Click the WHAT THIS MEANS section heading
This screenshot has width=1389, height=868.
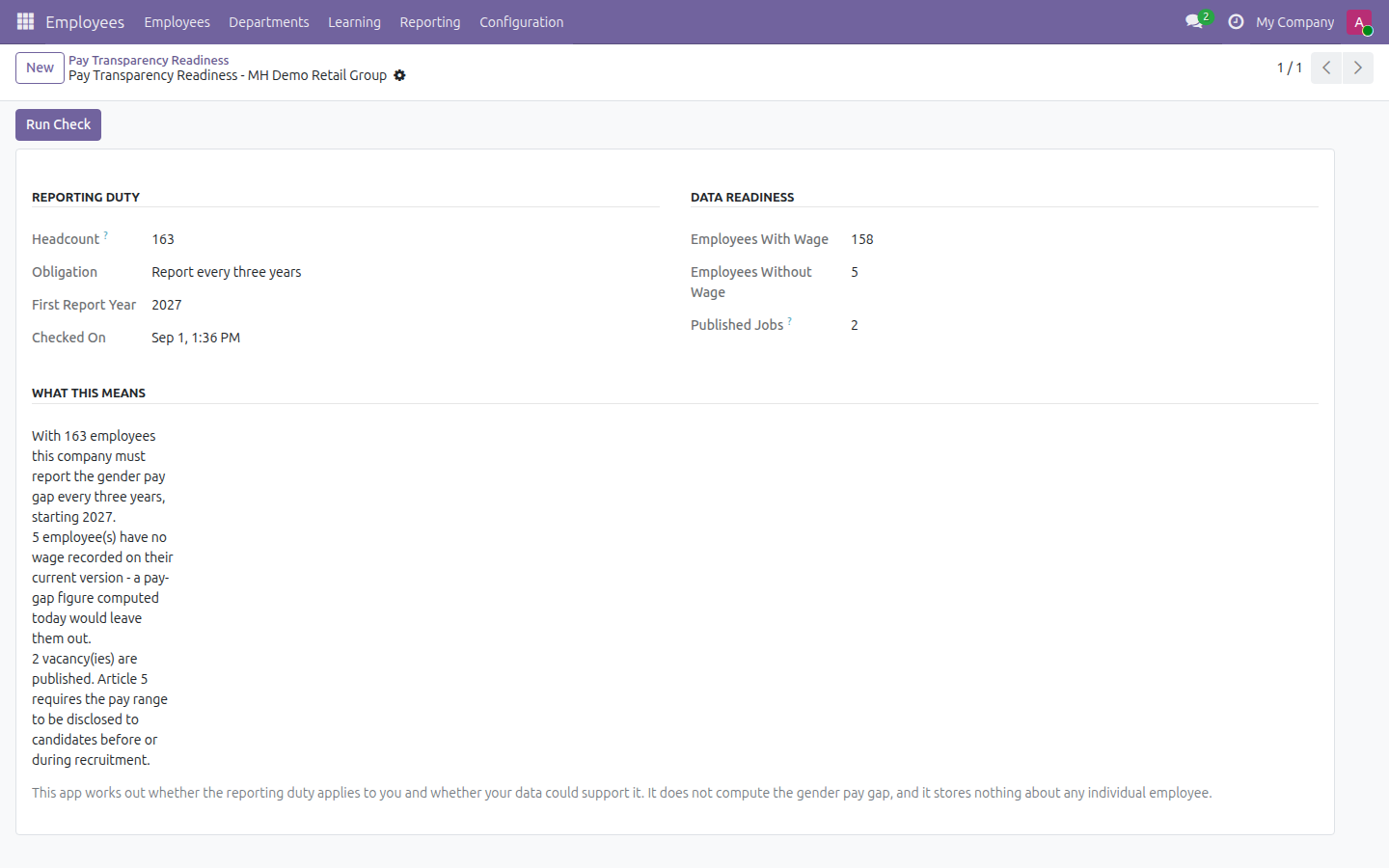coord(89,393)
